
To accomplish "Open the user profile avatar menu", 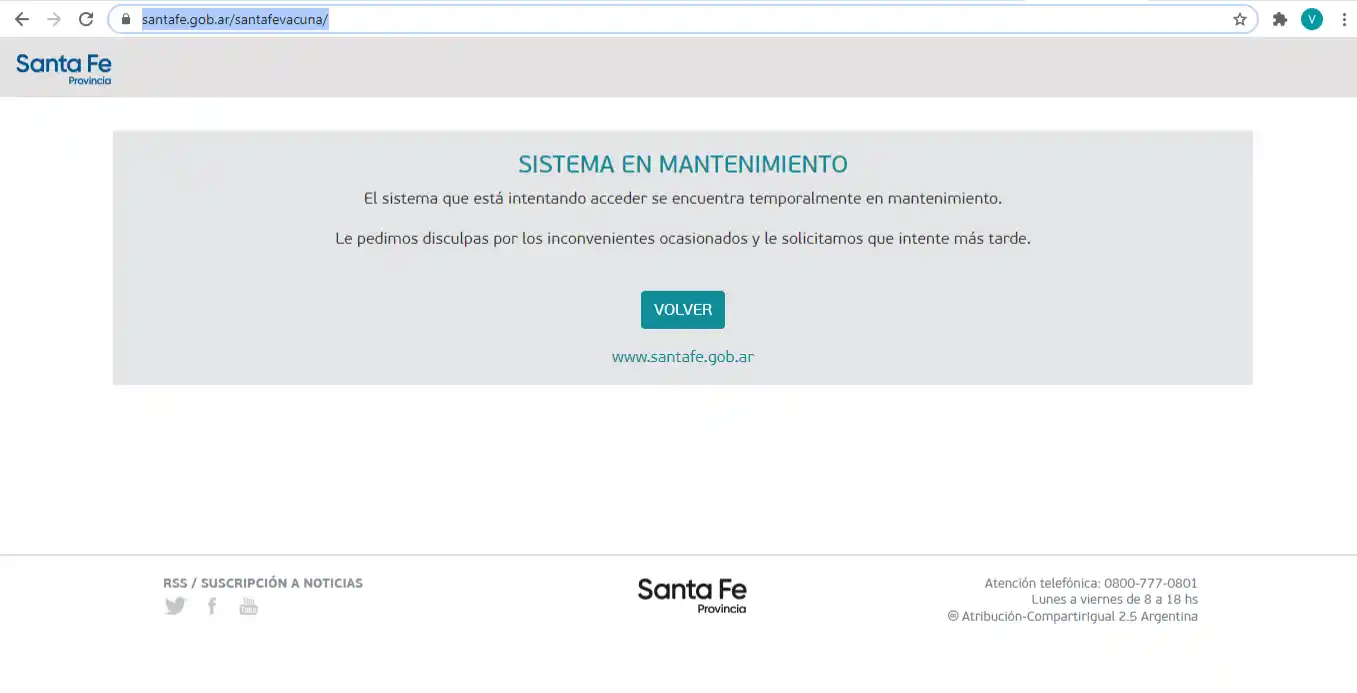I will 1311,18.
